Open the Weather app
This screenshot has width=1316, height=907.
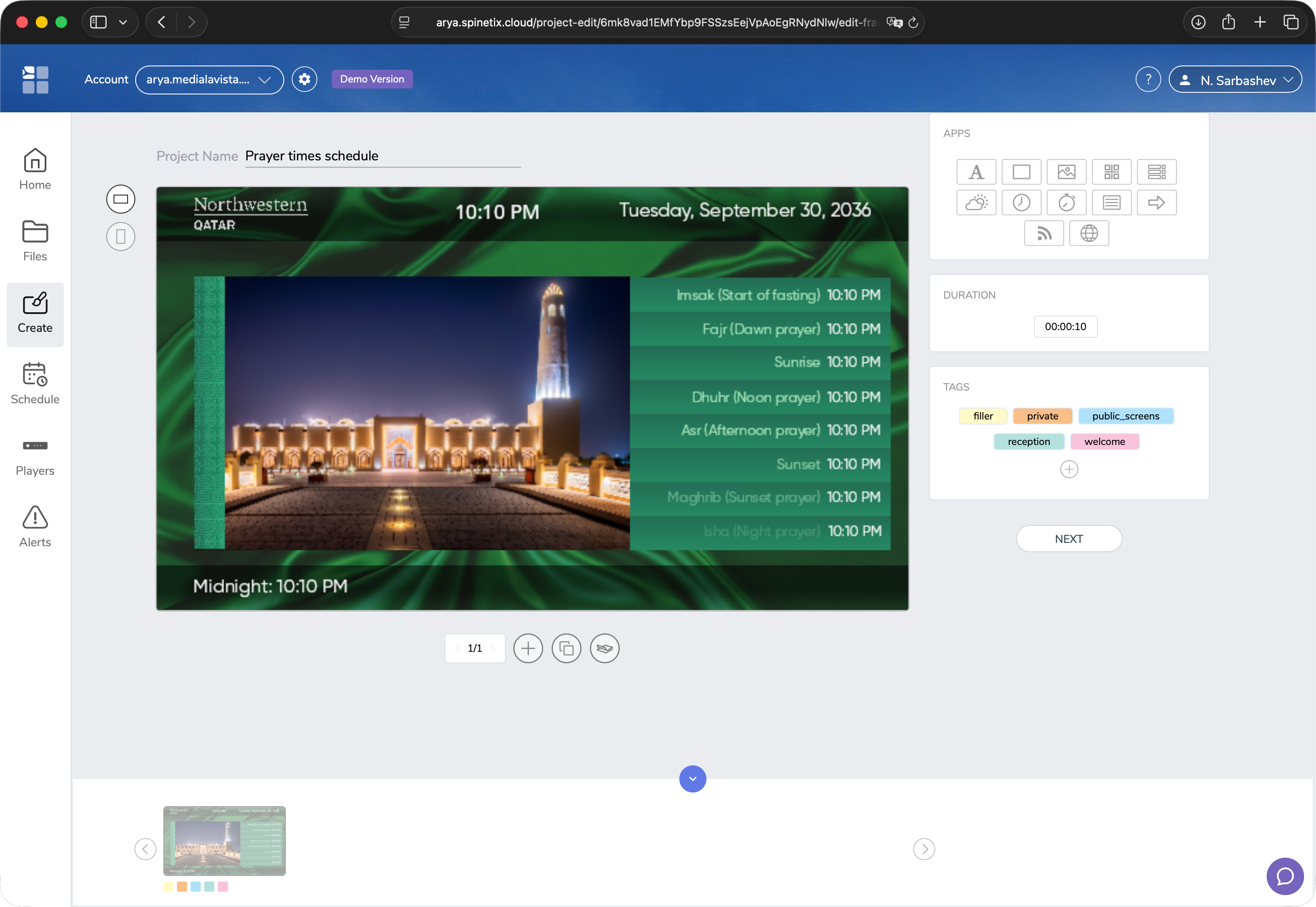click(976, 203)
